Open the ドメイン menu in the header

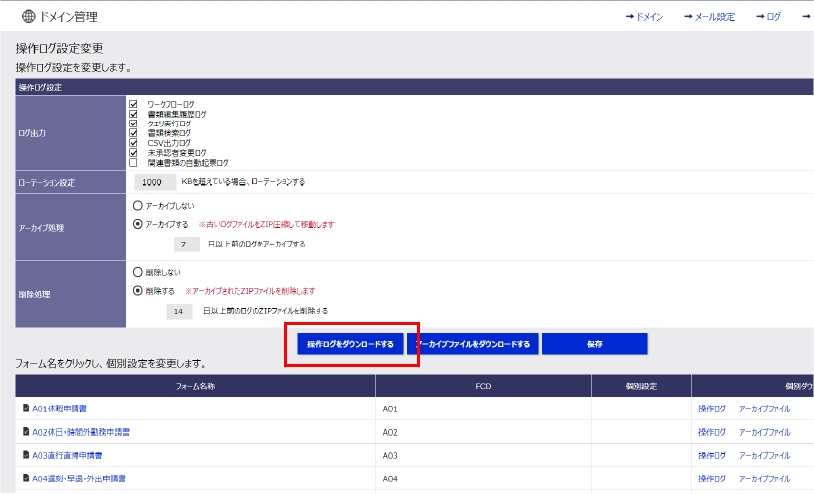pos(644,17)
